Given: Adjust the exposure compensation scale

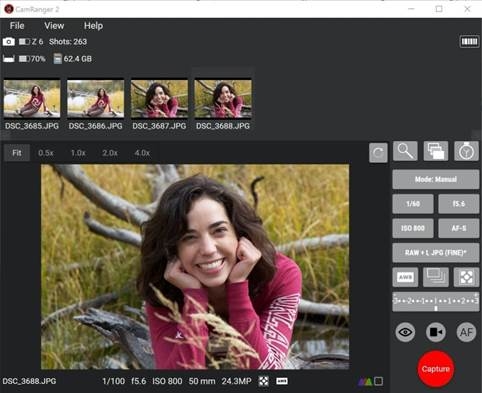Looking at the screenshot, I should 436,302.
